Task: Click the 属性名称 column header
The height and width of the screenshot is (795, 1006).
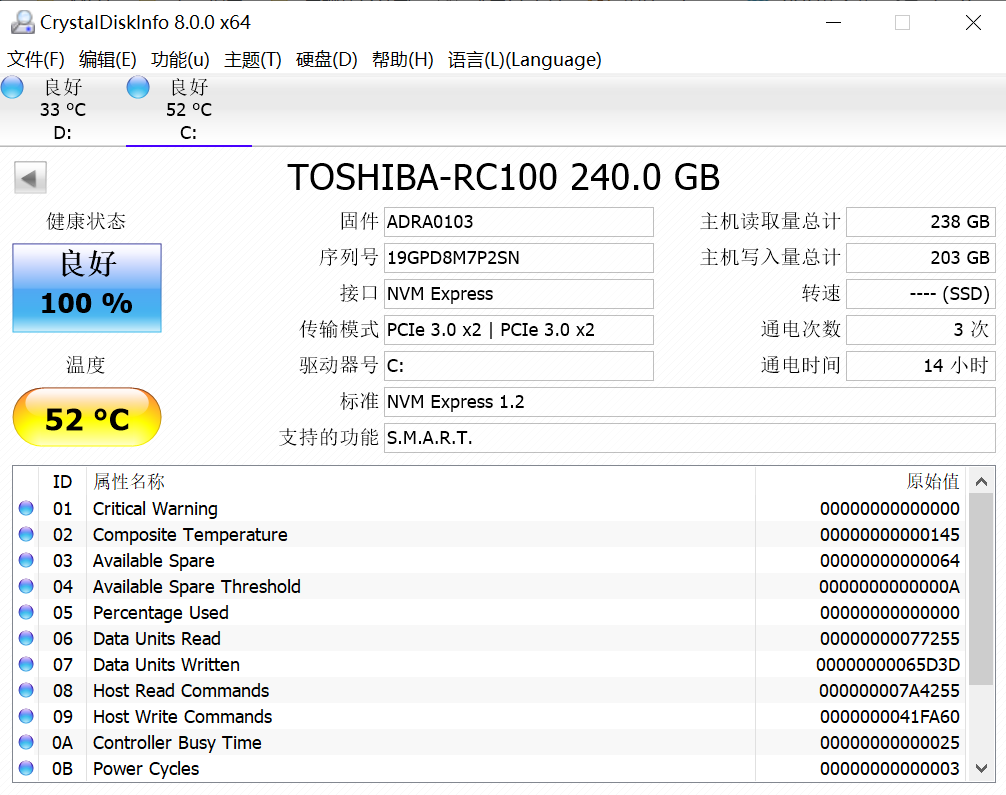Action: [420, 482]
